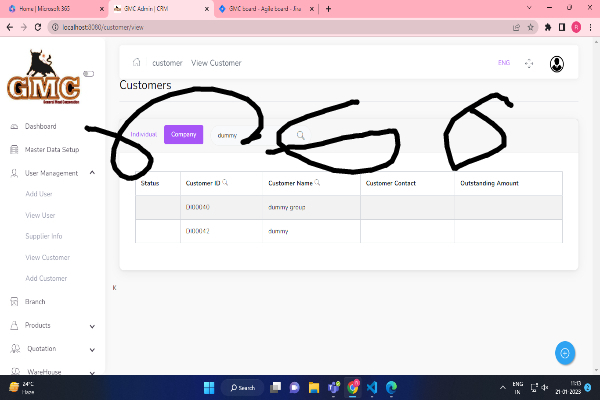Open the Add Customer link
Screen dimensions: 600x400
(x=46, y=277)
